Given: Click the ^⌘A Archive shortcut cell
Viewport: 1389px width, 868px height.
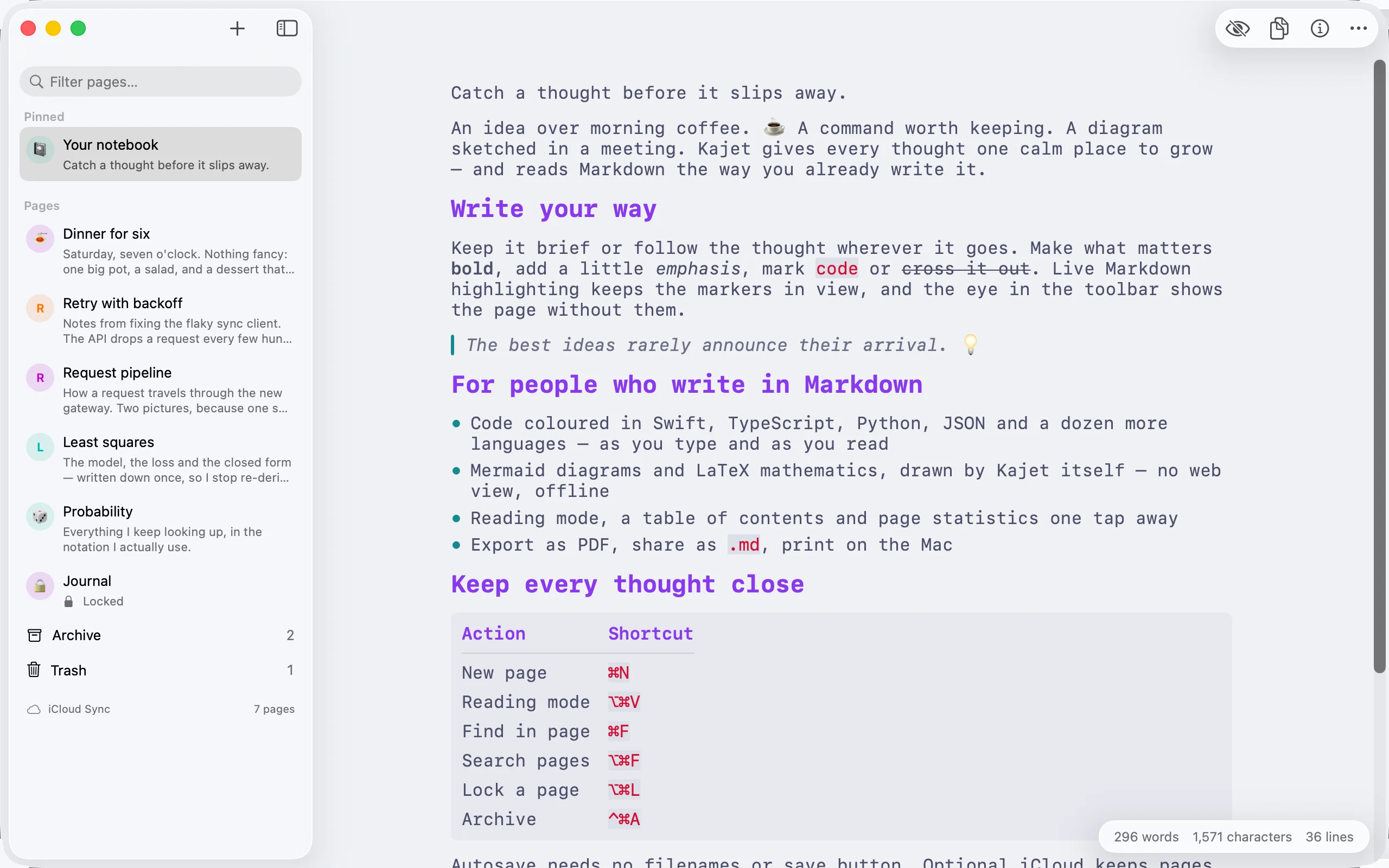Looking at the screenshot, I should [x=623, y=819].
